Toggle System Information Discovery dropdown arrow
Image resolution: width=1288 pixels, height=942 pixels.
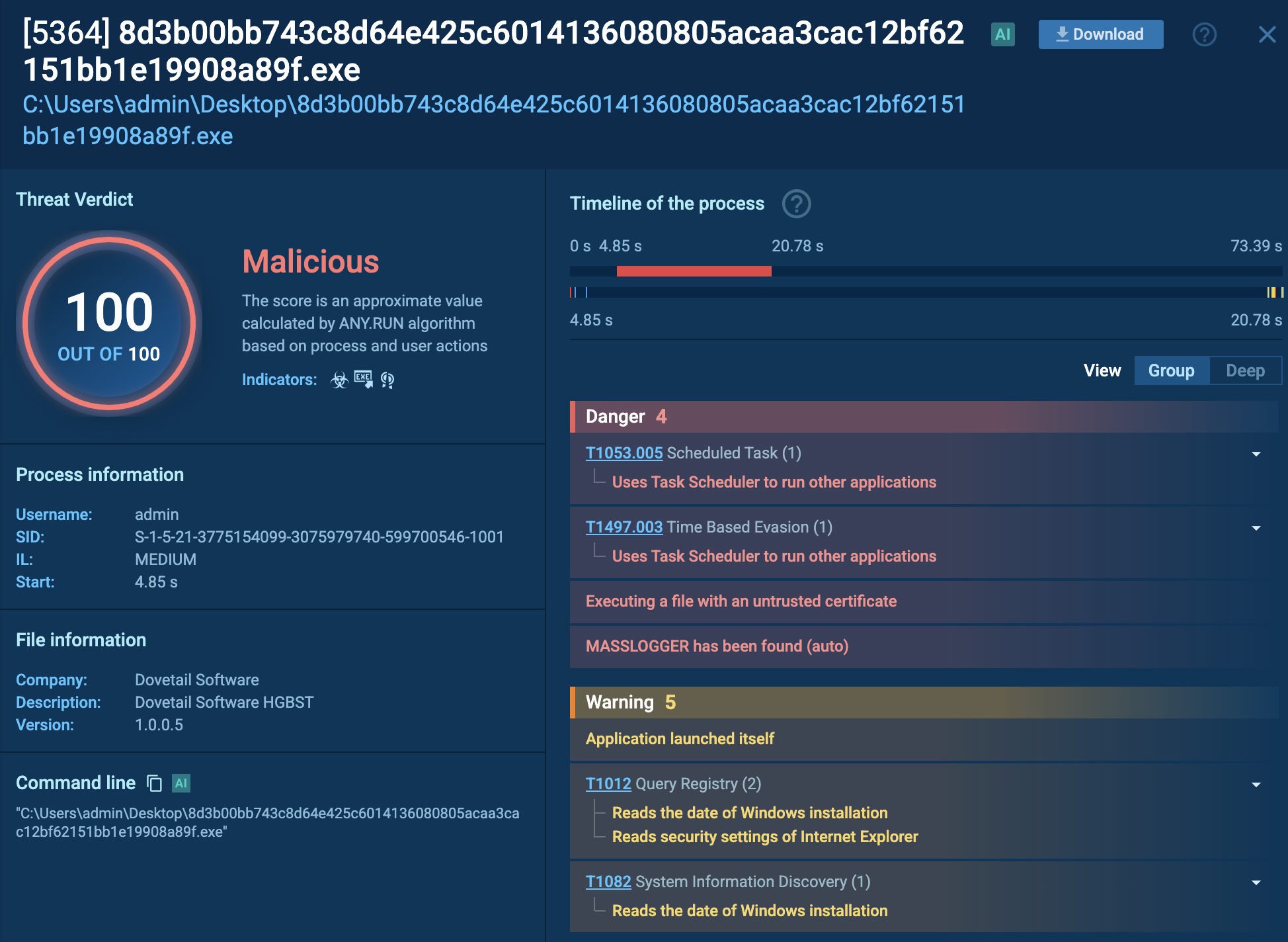point(1256,882)
